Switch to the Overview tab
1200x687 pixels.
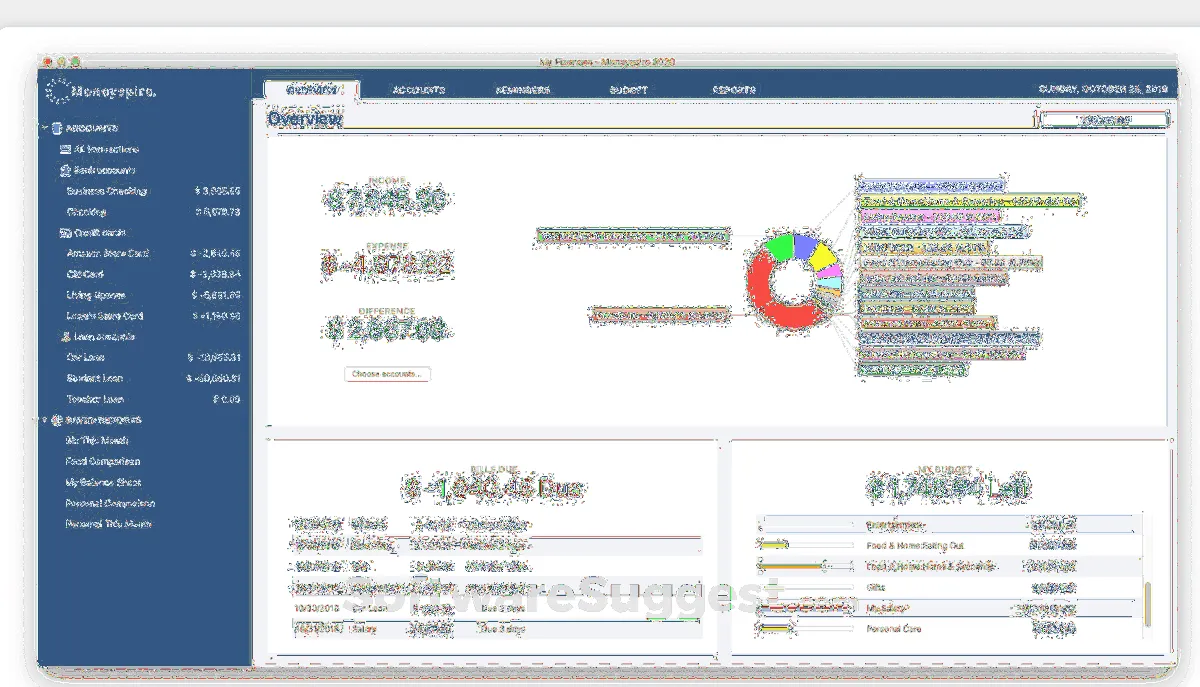click(311, 89)
